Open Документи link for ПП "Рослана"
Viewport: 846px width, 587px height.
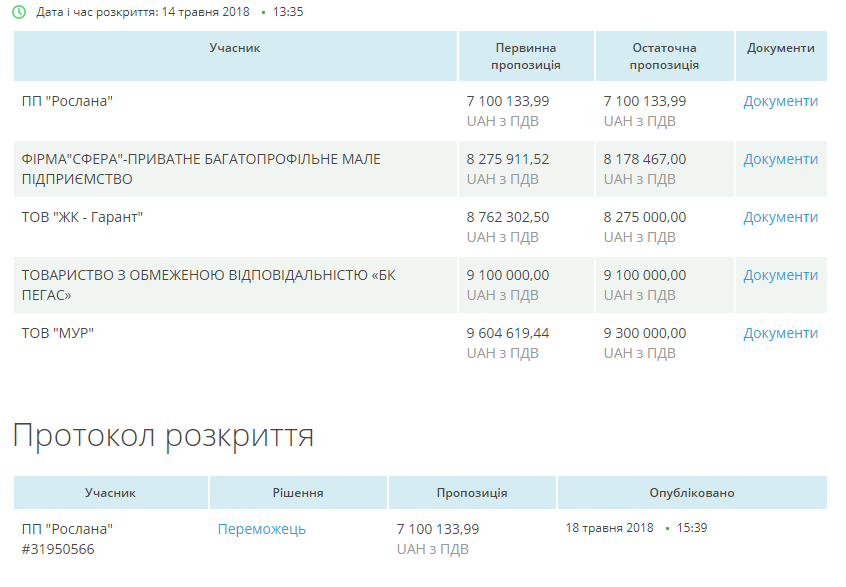(x=780, y=101)
